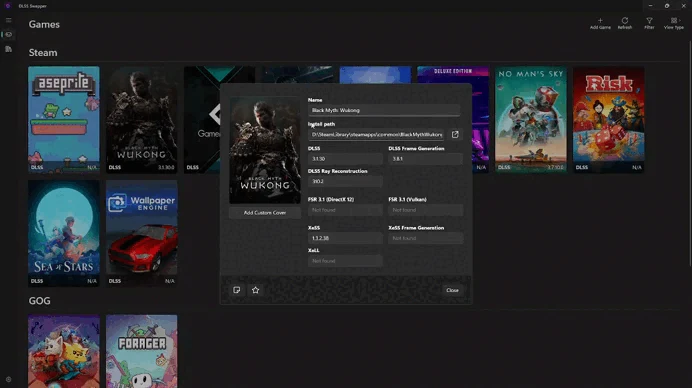Toggle the favourite star icon
This screenshot has width=692, height=388.
click(x=256, y=290)
